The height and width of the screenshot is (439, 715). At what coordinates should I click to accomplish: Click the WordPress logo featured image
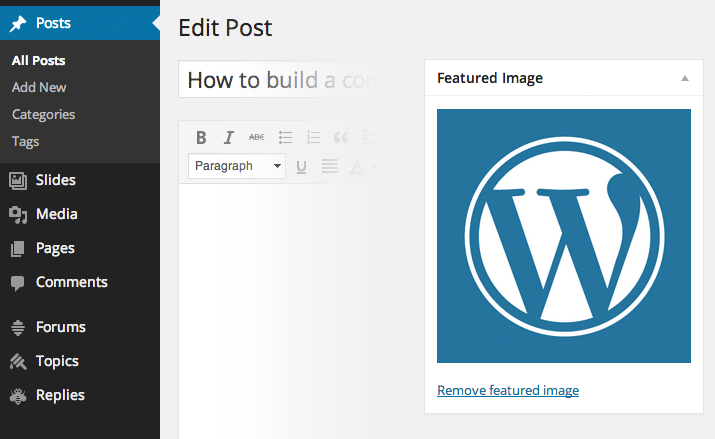[x=564, y=236]
